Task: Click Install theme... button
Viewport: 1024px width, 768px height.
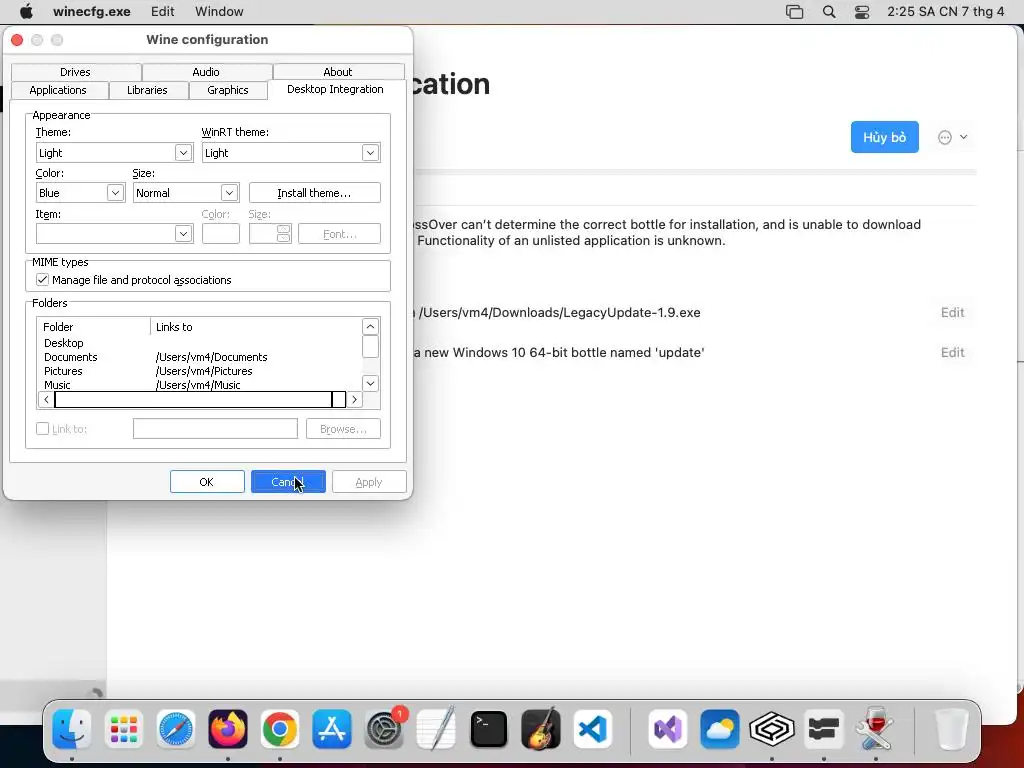Action: coord(315,193)
